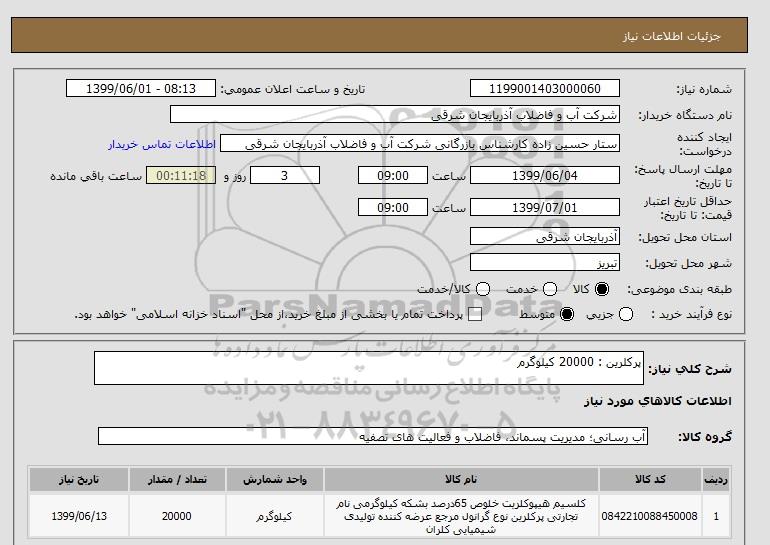Click the goods group field آب رسانی
This screenshot has height=545, width=770.
pyautogui.click(x=373, y=436)
